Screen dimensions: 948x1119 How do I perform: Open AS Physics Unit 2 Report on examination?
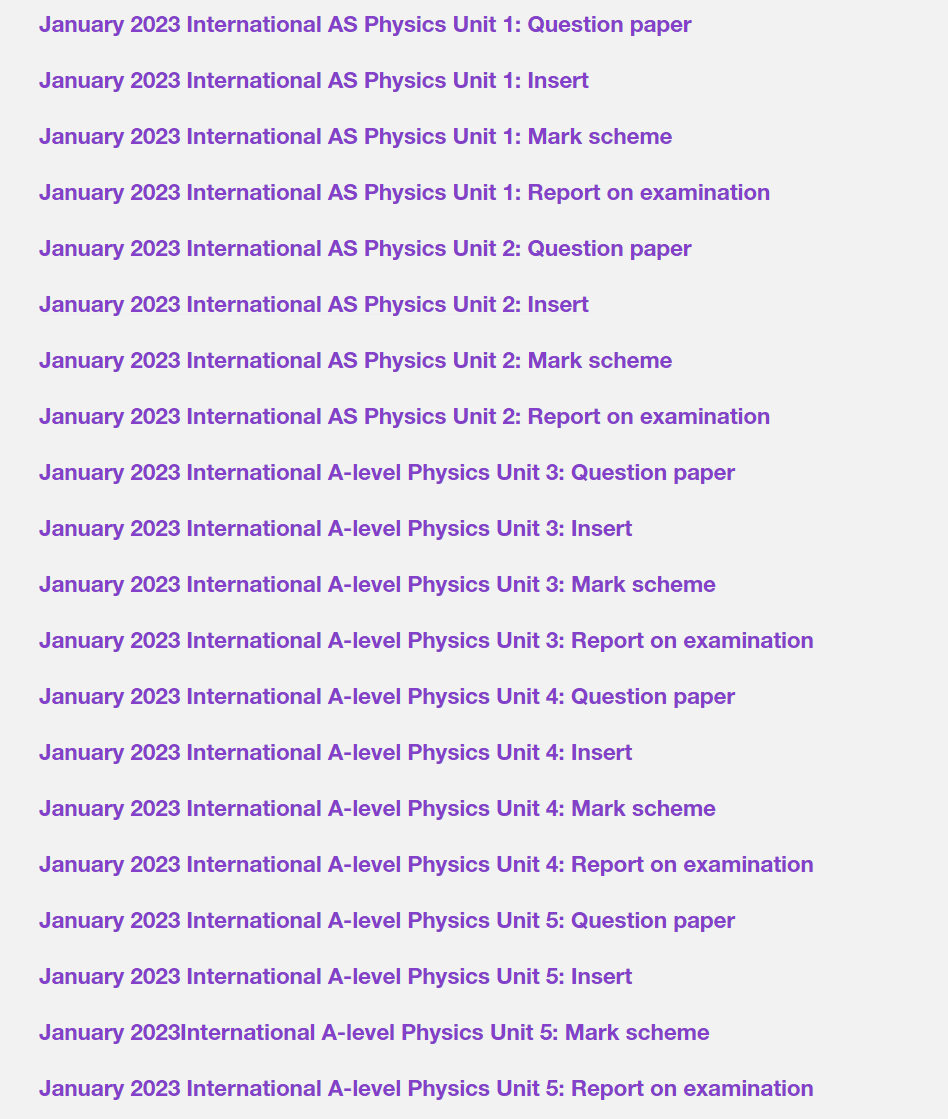(x=404, y=417)
